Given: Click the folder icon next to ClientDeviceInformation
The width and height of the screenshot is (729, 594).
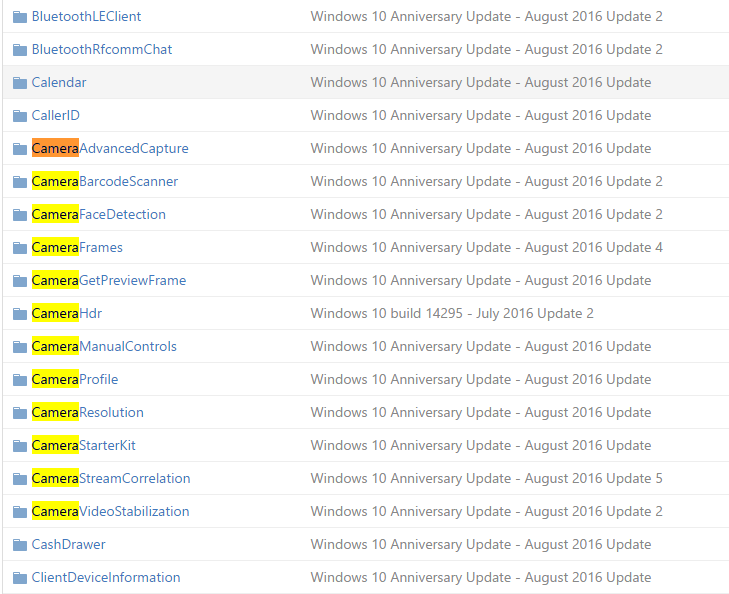Looking at the screenshot, I should tap(20, 578).
